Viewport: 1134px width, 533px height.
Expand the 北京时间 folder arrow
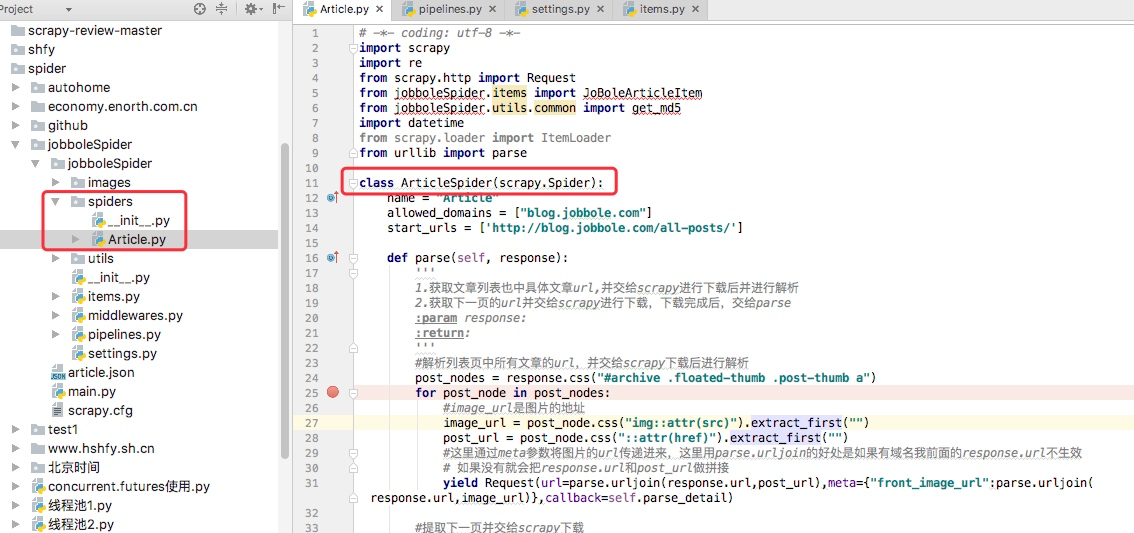pos(15,467)
